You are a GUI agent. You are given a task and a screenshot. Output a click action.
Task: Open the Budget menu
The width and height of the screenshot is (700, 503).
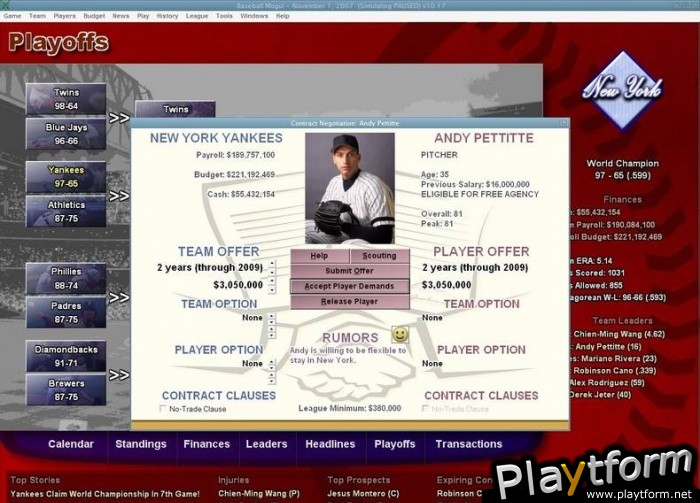coord(94,16)
